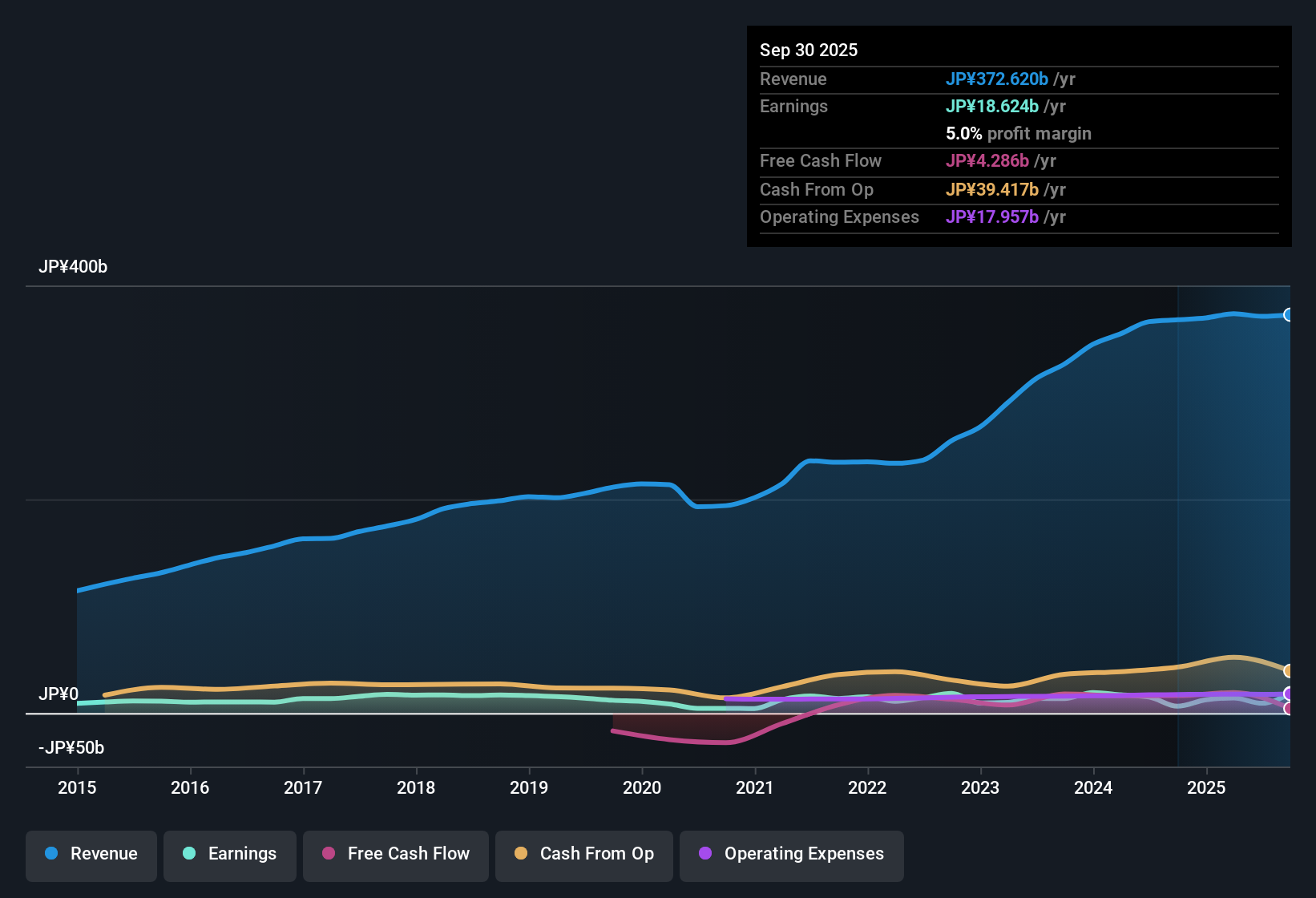Viewport: 1316px width, 898px height.
Task: Click the JP¥372.620b Revenue value link
Action: (x=999, y=79)
